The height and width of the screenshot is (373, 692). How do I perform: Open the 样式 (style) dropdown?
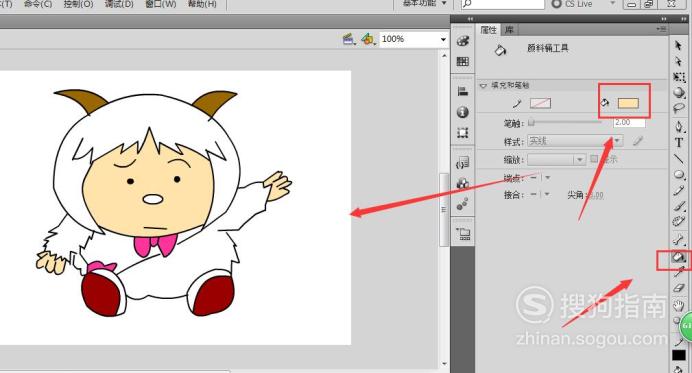click(575, 141)
